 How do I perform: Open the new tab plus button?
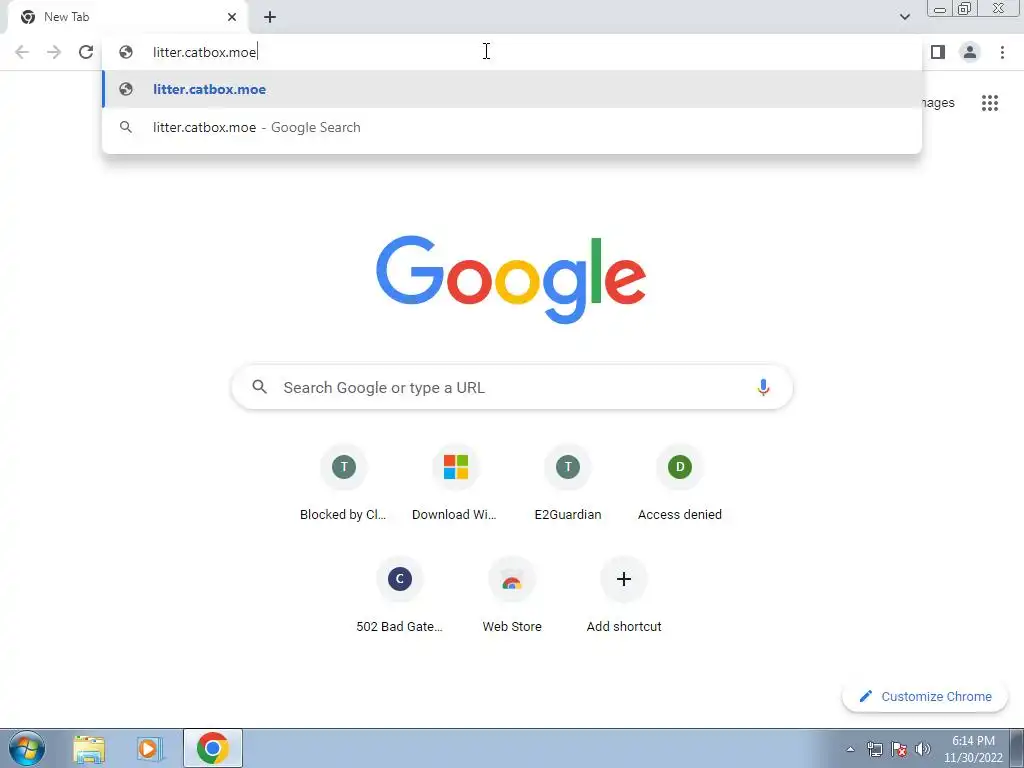tap(270, 17)
